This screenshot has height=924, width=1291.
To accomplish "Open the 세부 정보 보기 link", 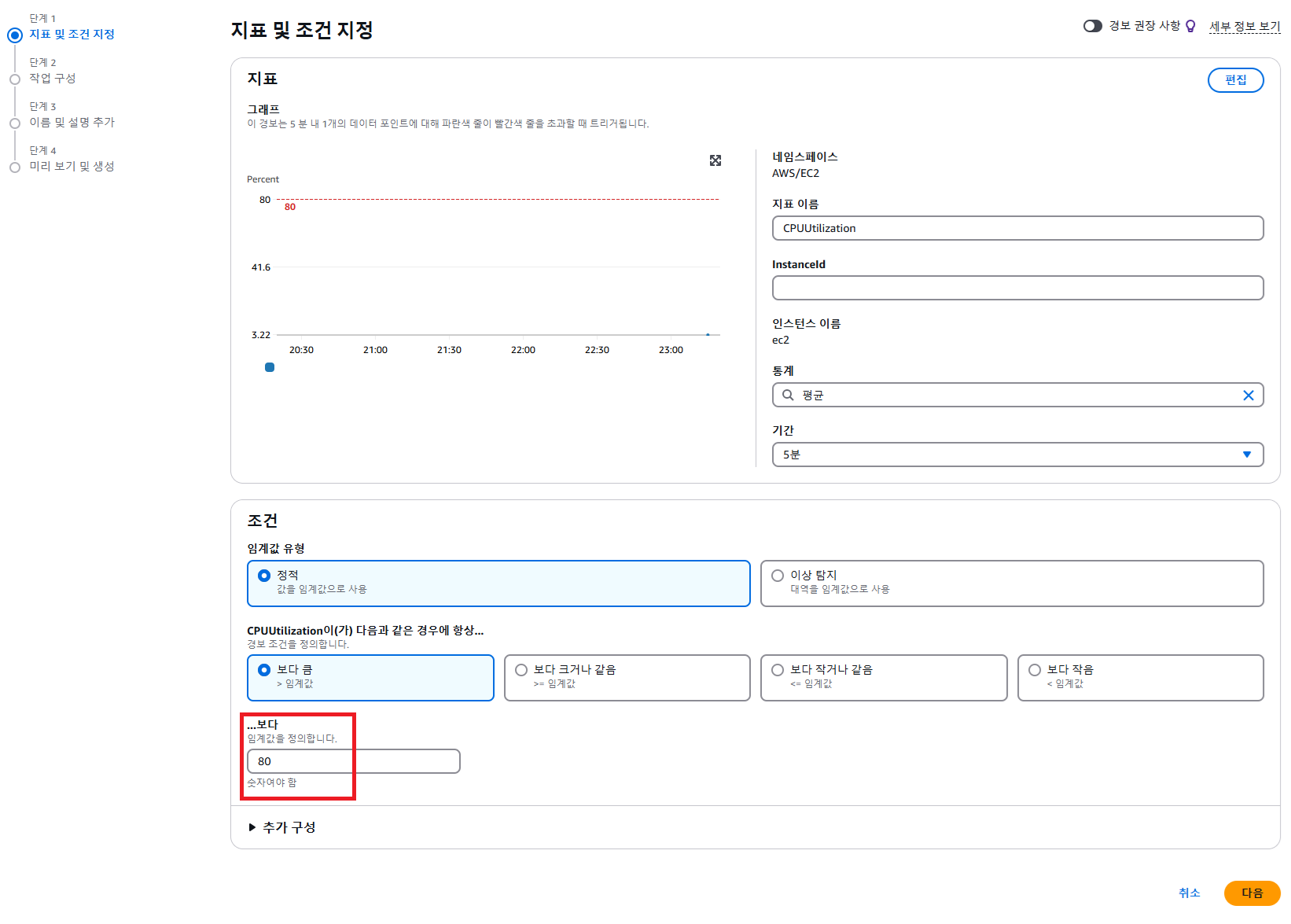I will 1245,26.
